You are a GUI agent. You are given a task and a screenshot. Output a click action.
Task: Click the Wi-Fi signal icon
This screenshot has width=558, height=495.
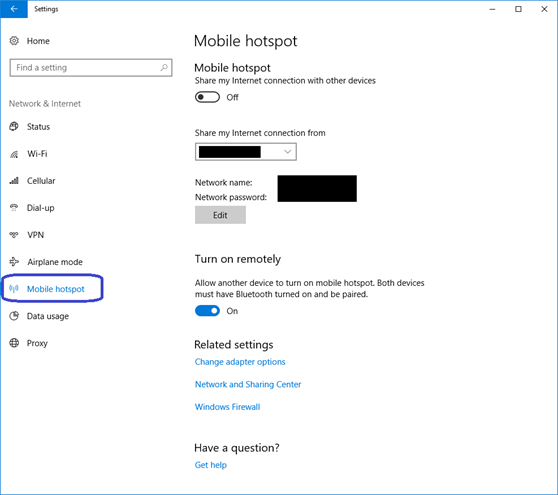click(x=14, y=154)
